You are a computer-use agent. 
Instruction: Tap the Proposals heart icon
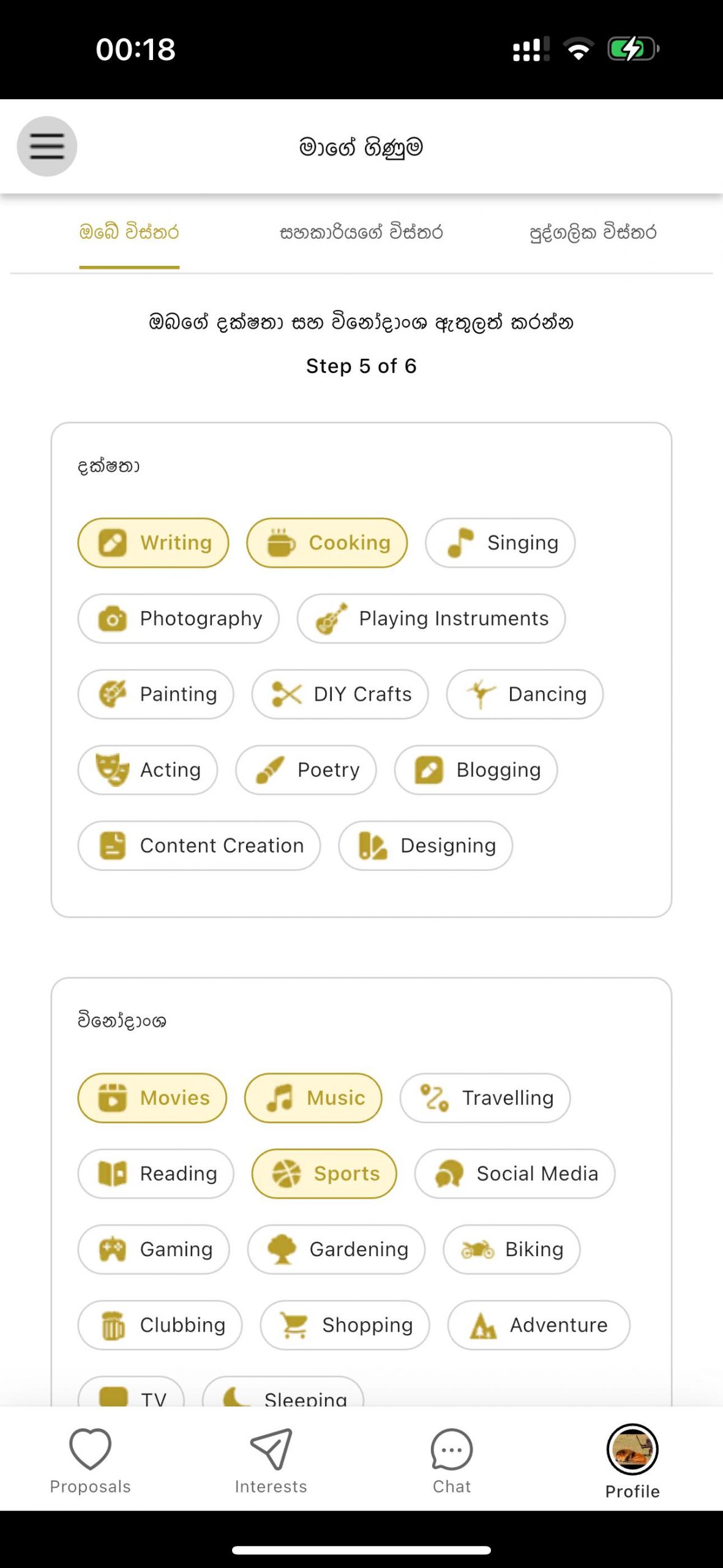90,1449
